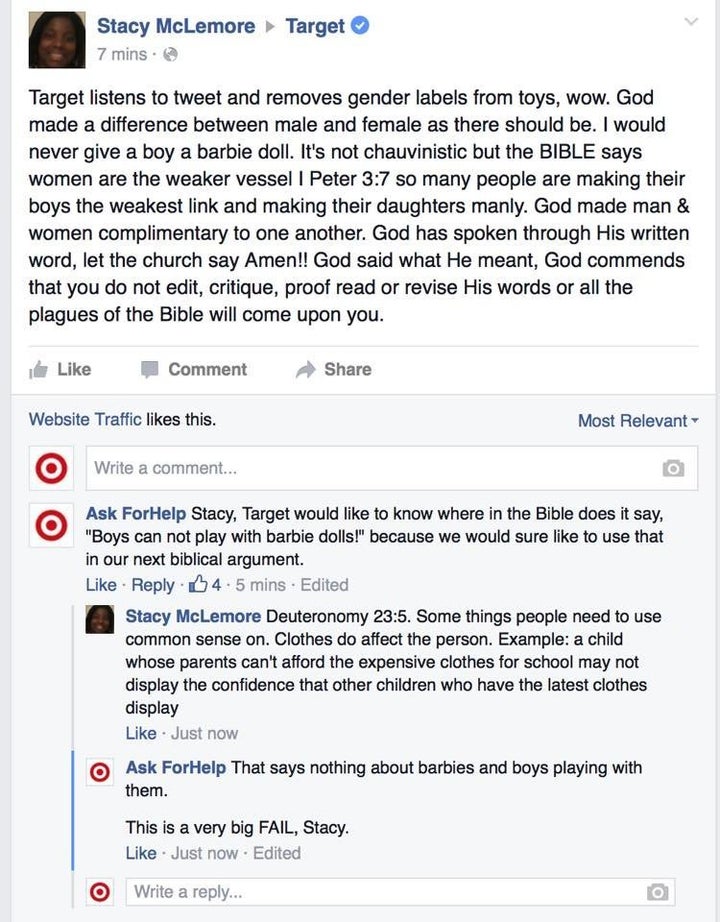Expand the Most Relevant sorting dropdown
Screen dimensions: 720x922
[638, 420]
